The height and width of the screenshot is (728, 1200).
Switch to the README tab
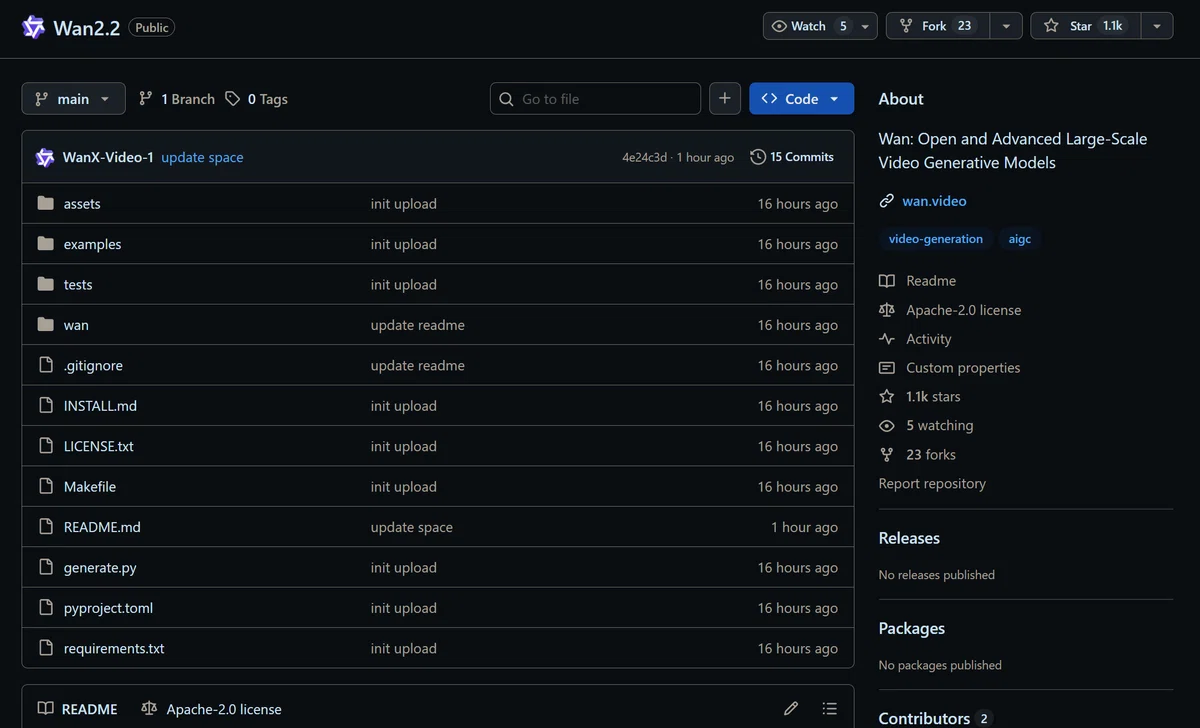coord(77,709)
